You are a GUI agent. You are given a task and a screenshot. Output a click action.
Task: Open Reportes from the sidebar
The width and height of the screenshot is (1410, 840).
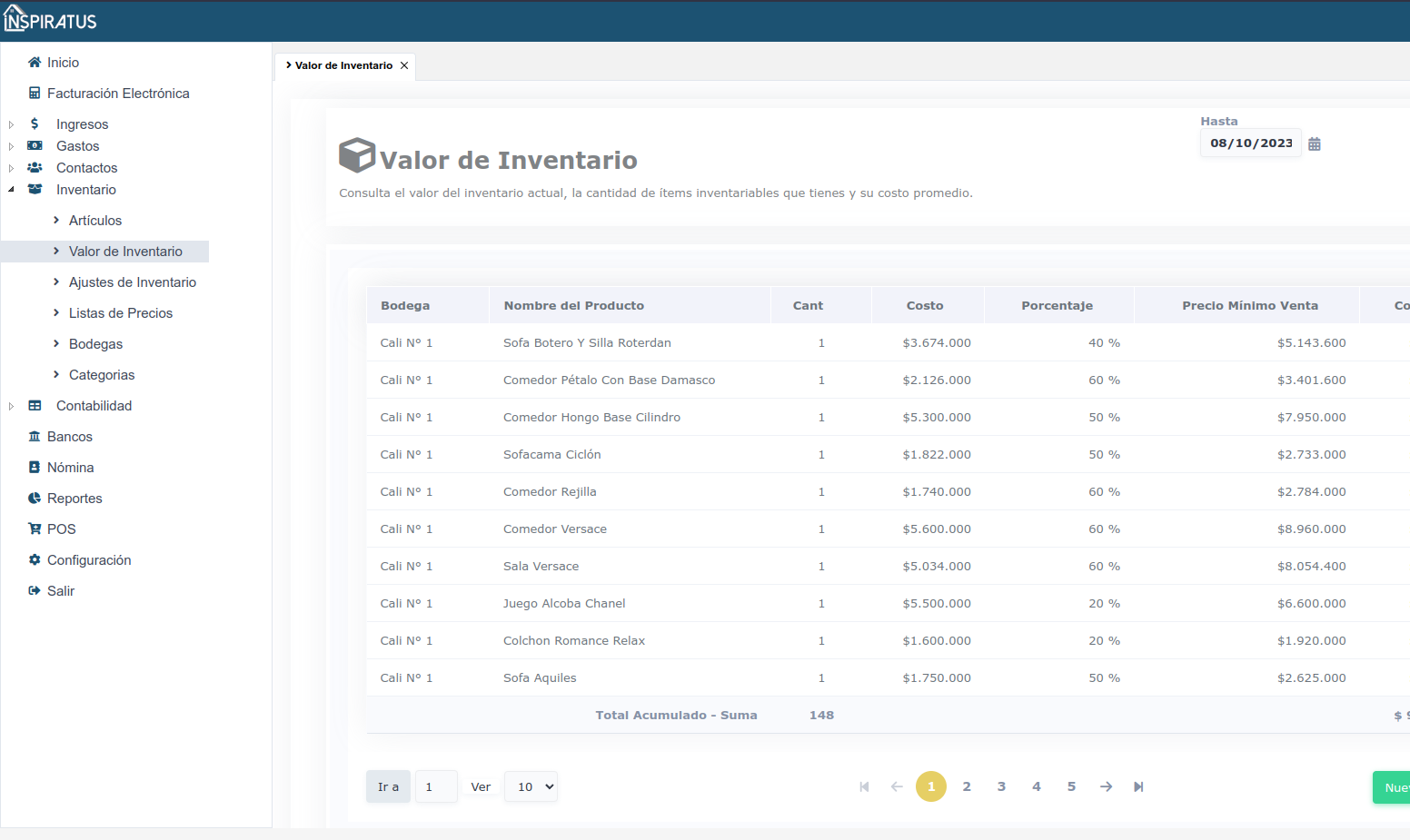coord(74,499)
